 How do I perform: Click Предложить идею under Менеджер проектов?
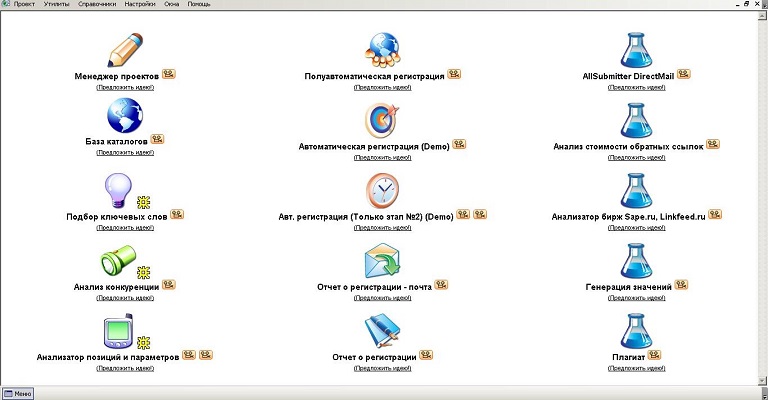tap(125, 88)
